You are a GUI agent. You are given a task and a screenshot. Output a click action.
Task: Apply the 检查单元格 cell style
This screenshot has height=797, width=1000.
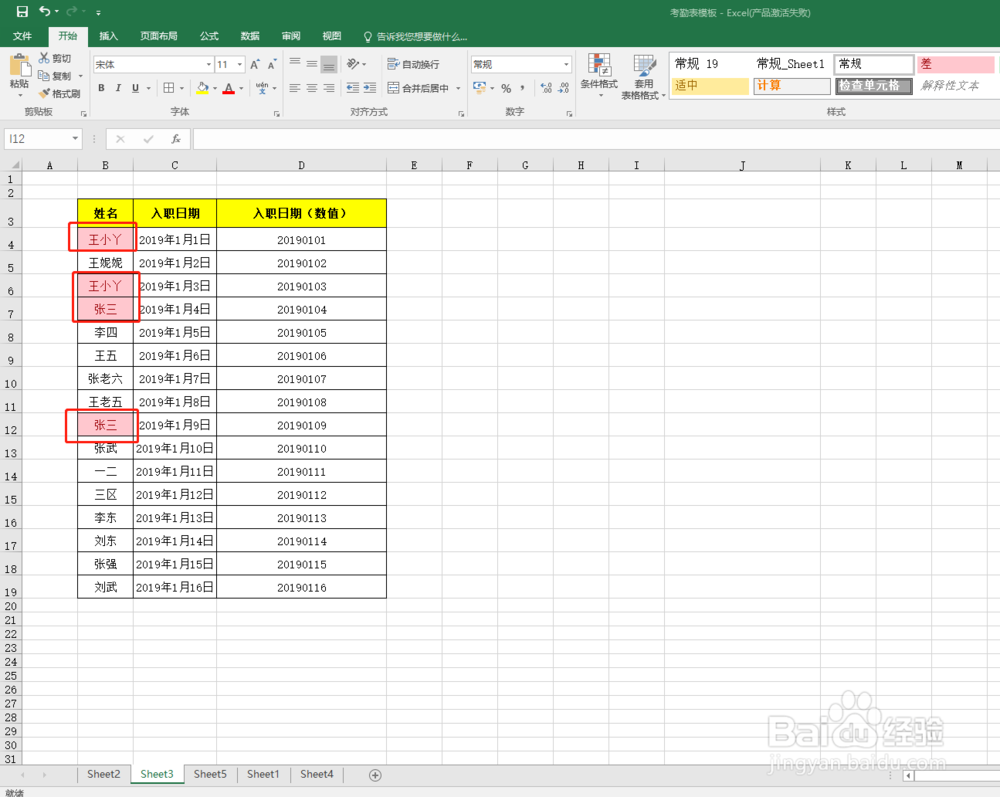click(874, 85)
